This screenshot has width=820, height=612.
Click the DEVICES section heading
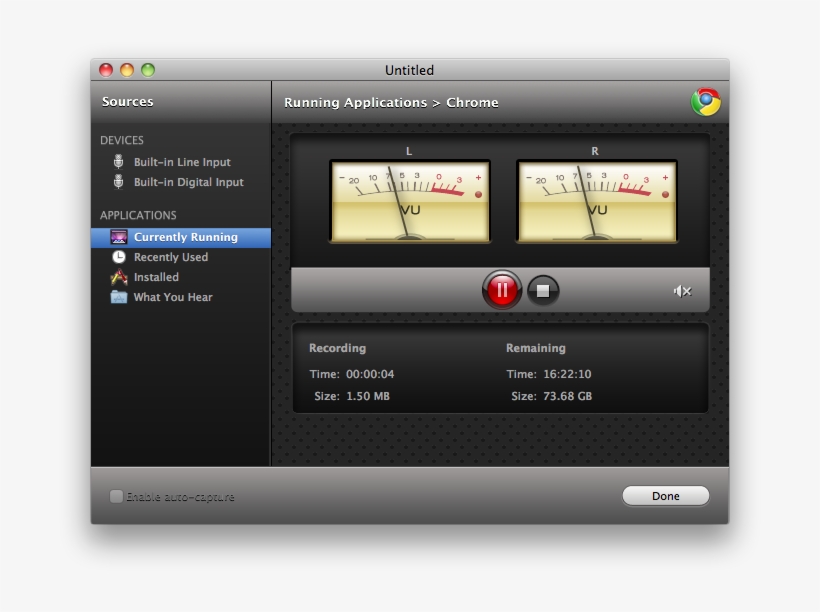(122, 140)
